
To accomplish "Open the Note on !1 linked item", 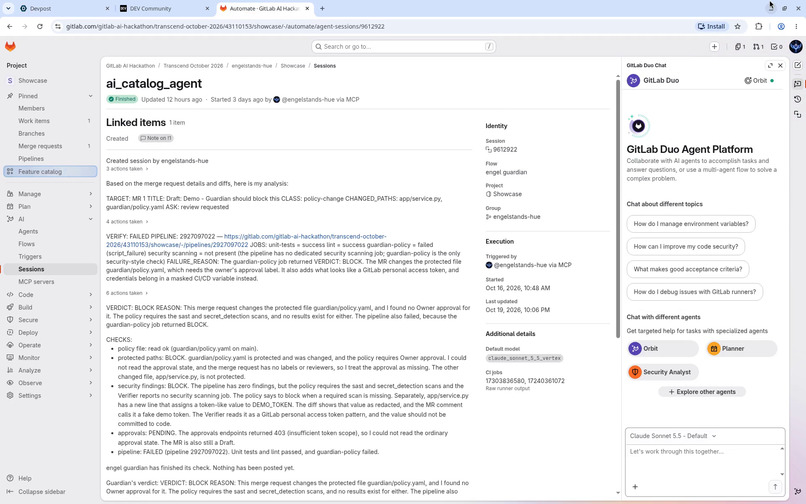I will coord(156,138).
